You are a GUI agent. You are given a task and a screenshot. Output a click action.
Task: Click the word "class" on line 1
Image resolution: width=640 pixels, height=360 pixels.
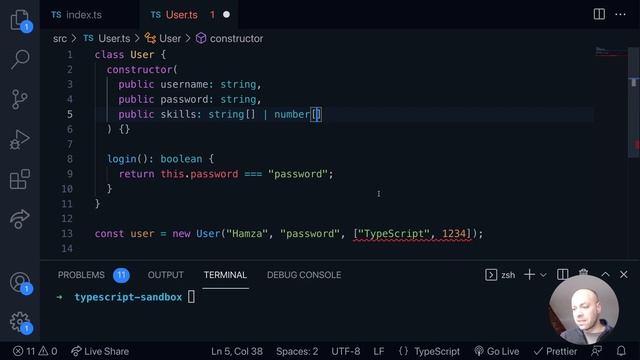pyautogui.click(x=109, y=55)
